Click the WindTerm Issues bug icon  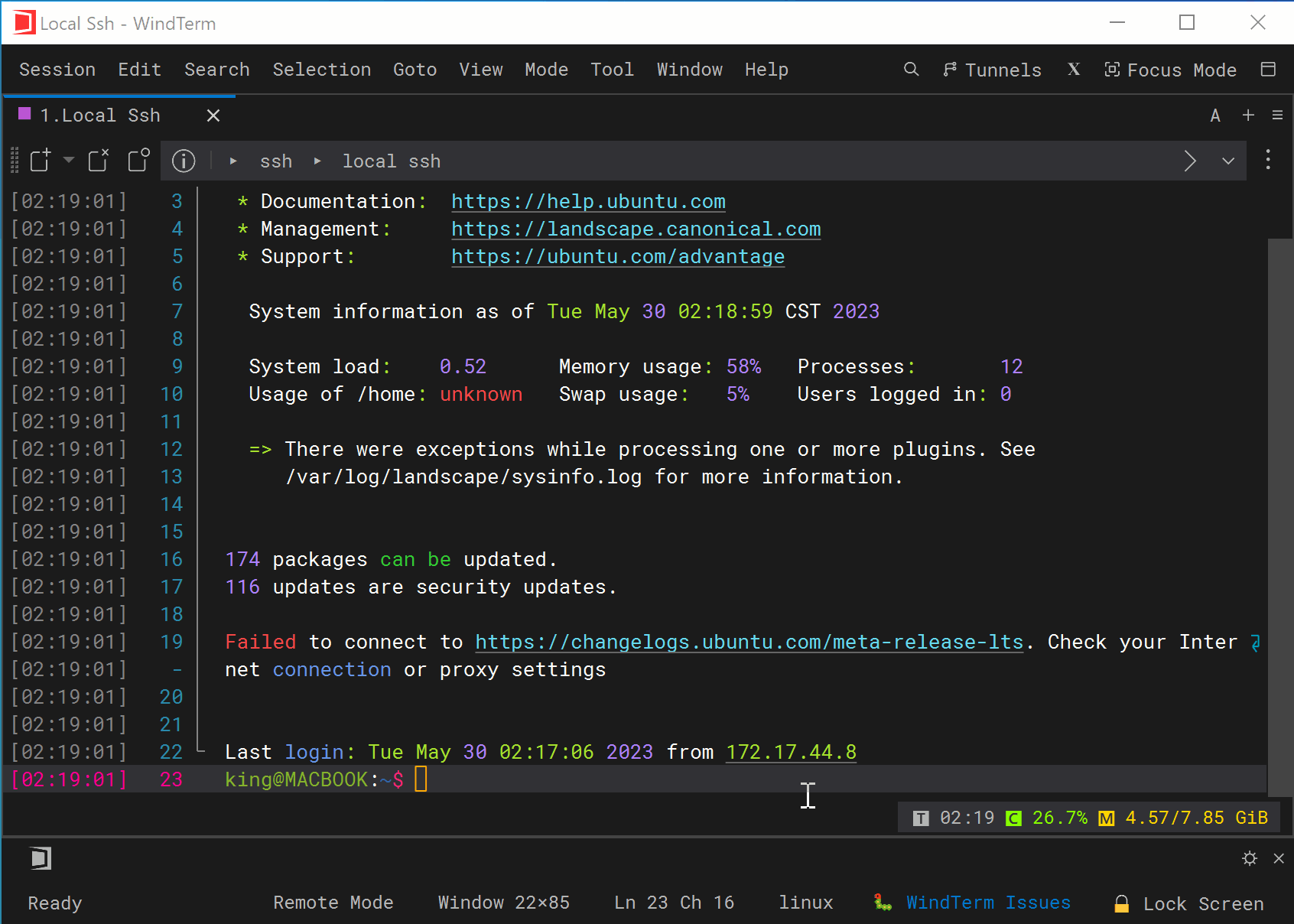tap(883, 903)
